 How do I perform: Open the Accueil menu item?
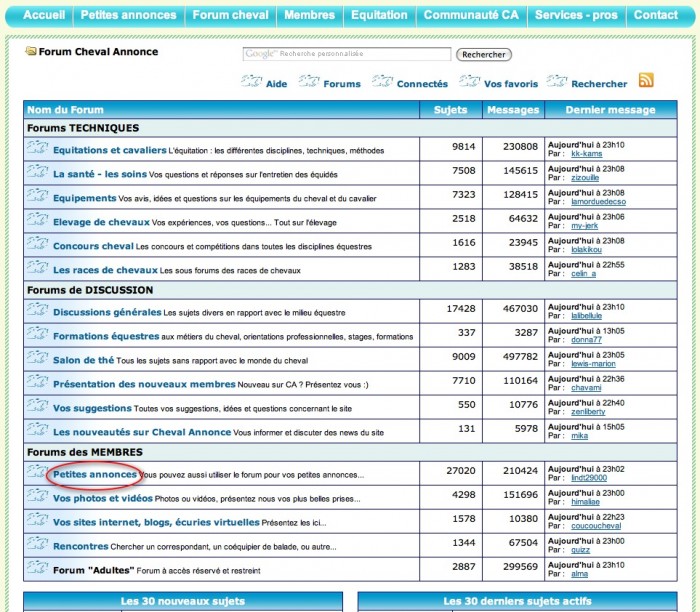[44, 15]
